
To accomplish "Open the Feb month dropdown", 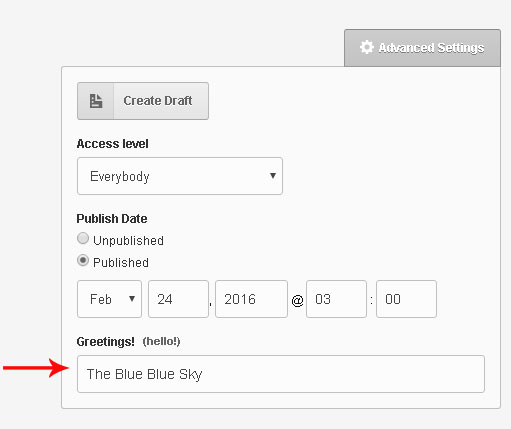I will click(x=109, y=299).
